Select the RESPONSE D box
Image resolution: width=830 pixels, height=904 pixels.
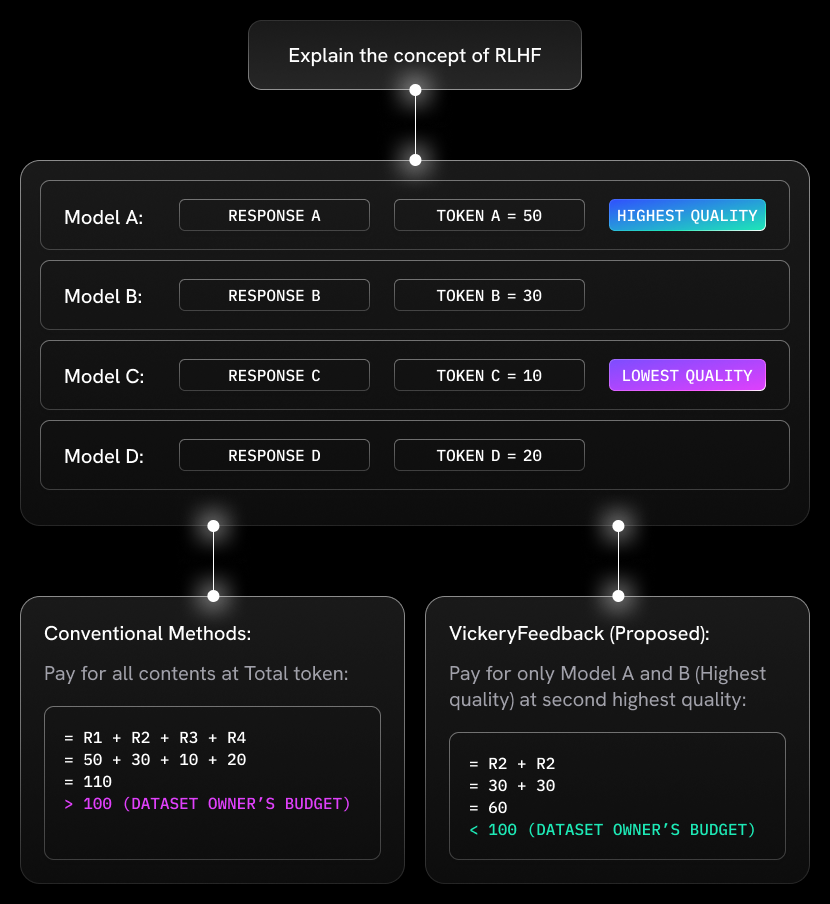[x=274, y=455]
